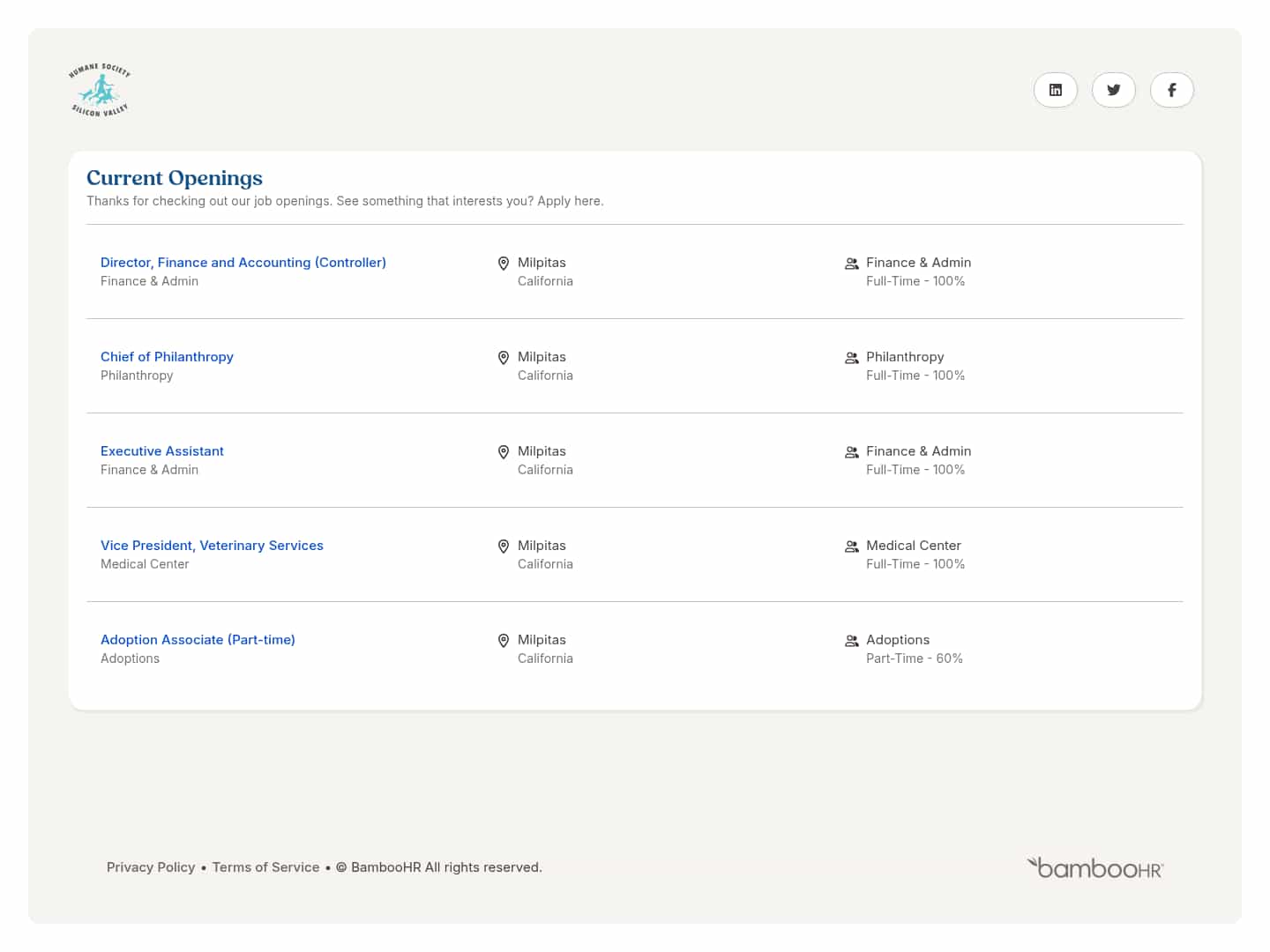Open the Terms of Service footer link
This screenshot has width=1270, height=952.
(265, 867)
